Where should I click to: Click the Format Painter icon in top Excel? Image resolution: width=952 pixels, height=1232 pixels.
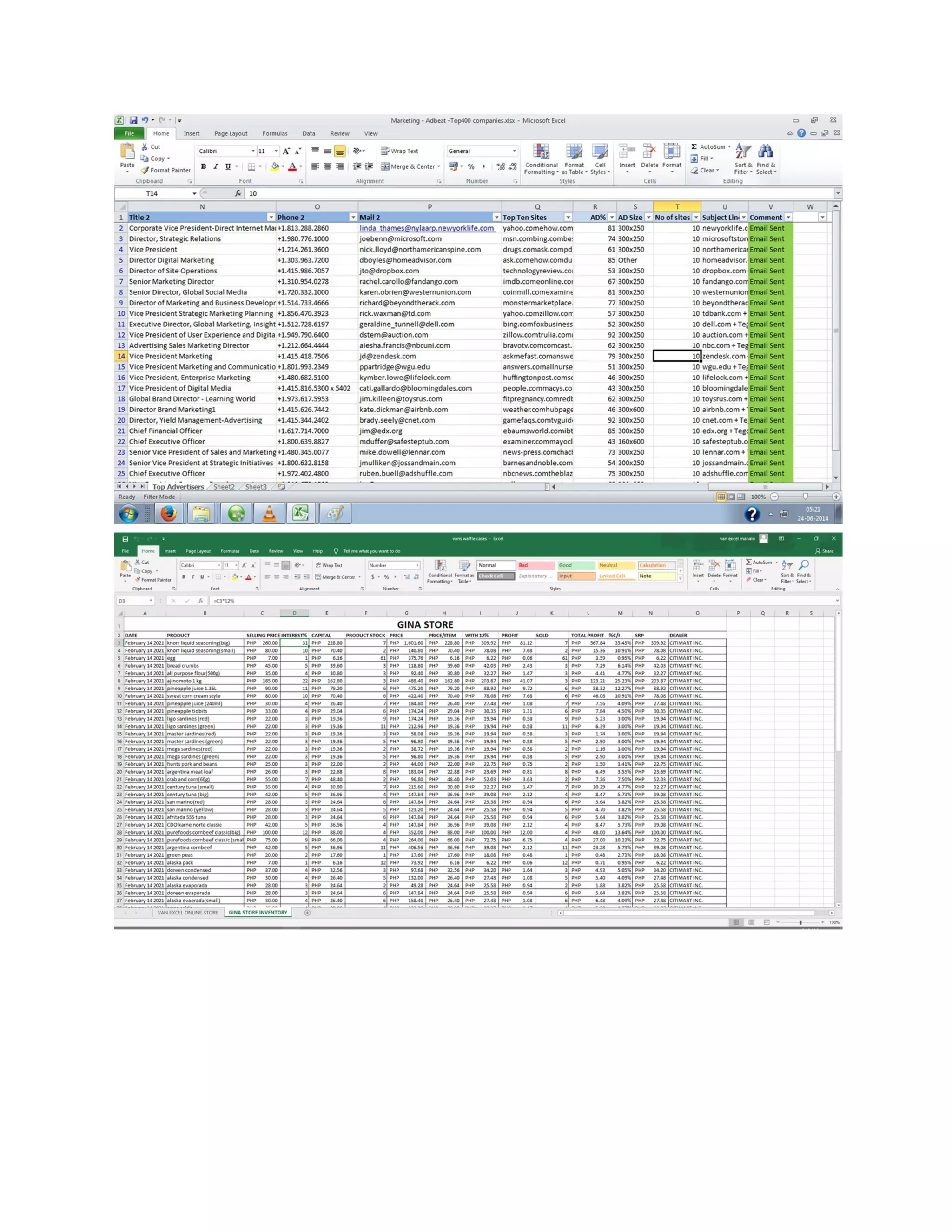click(145, 170)
